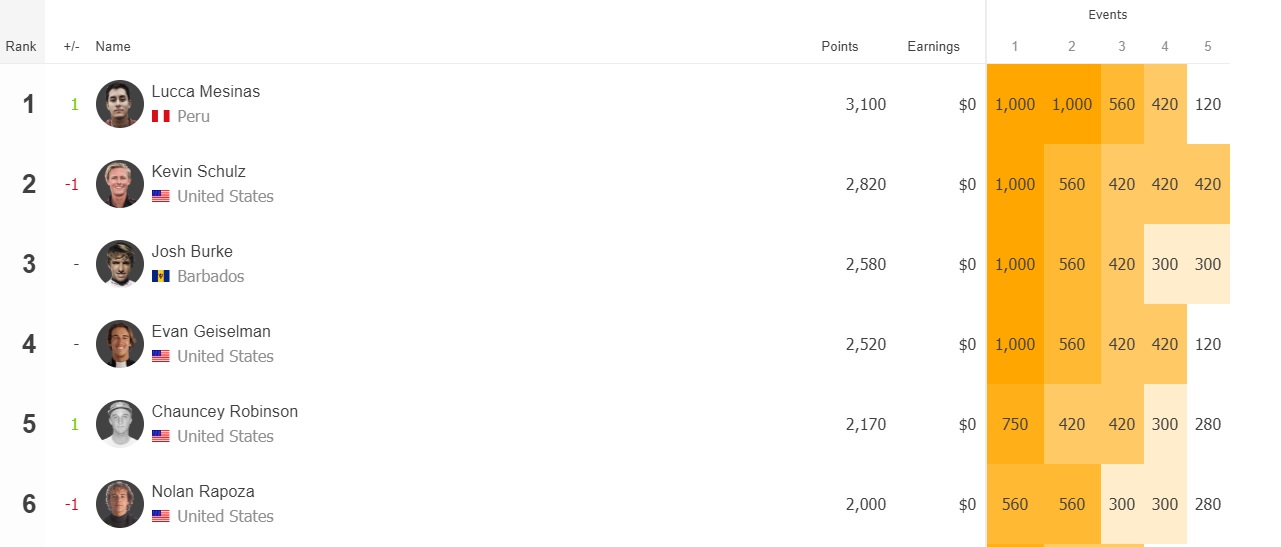
Task: Select the Events column 1 header
Action: 1015,46
